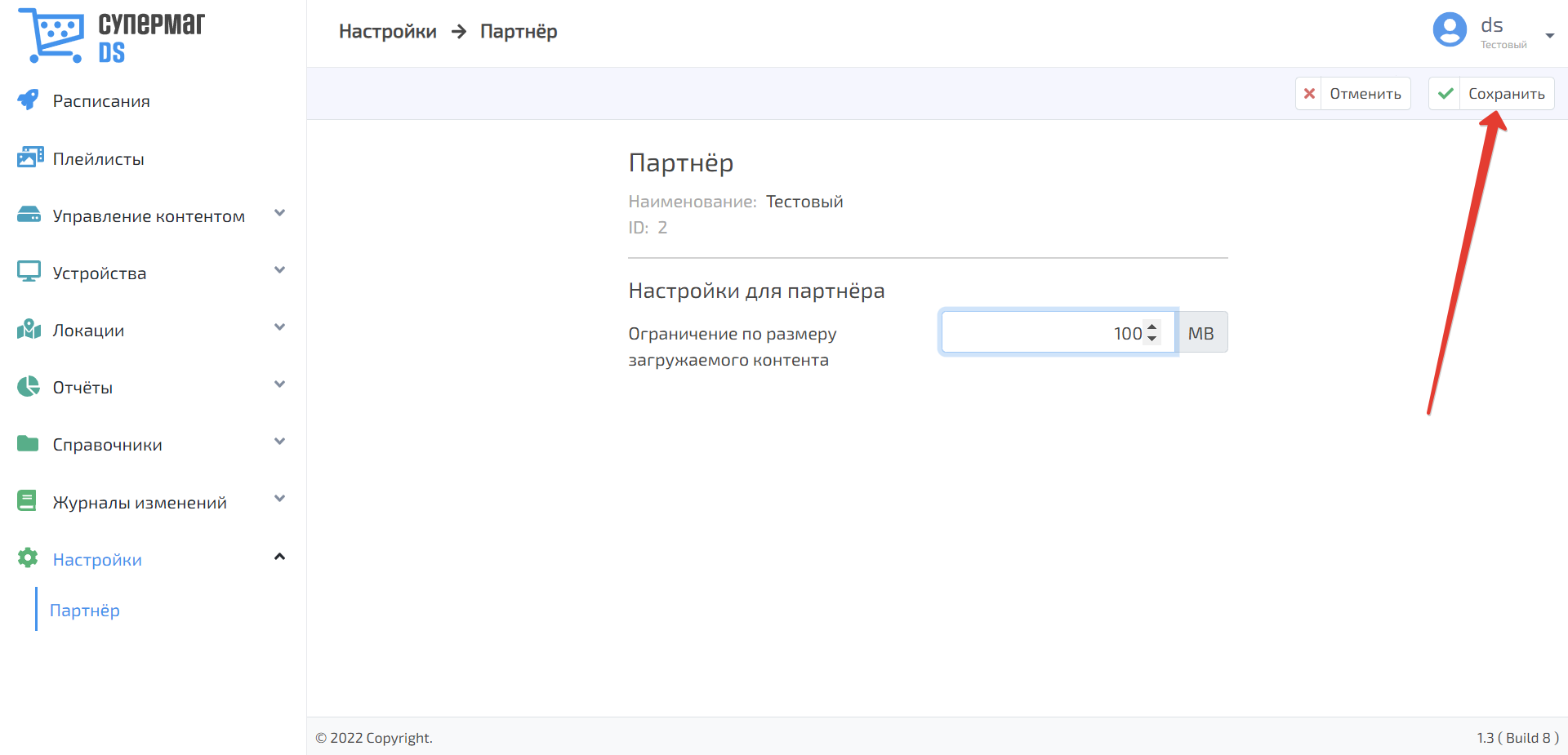This screenshot has width=1568, height=755.
Task: Click the MB unit label
Action: point(1201,333)
